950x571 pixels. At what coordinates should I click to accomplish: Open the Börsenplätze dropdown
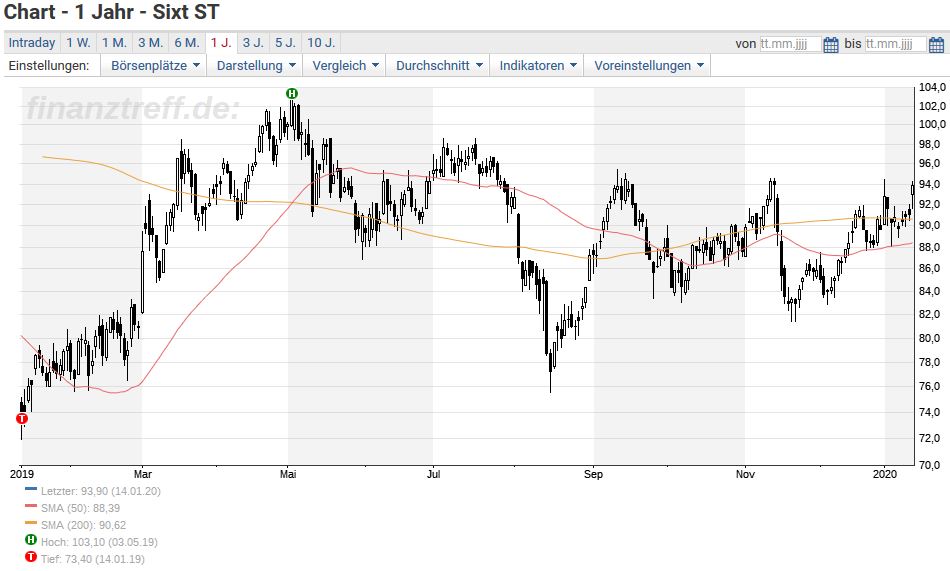coord(154,65)
